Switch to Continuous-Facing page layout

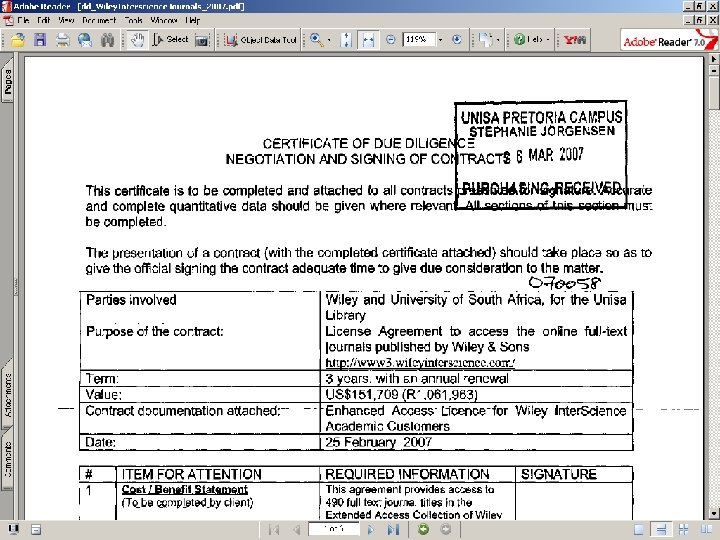(x=683, y=529)
